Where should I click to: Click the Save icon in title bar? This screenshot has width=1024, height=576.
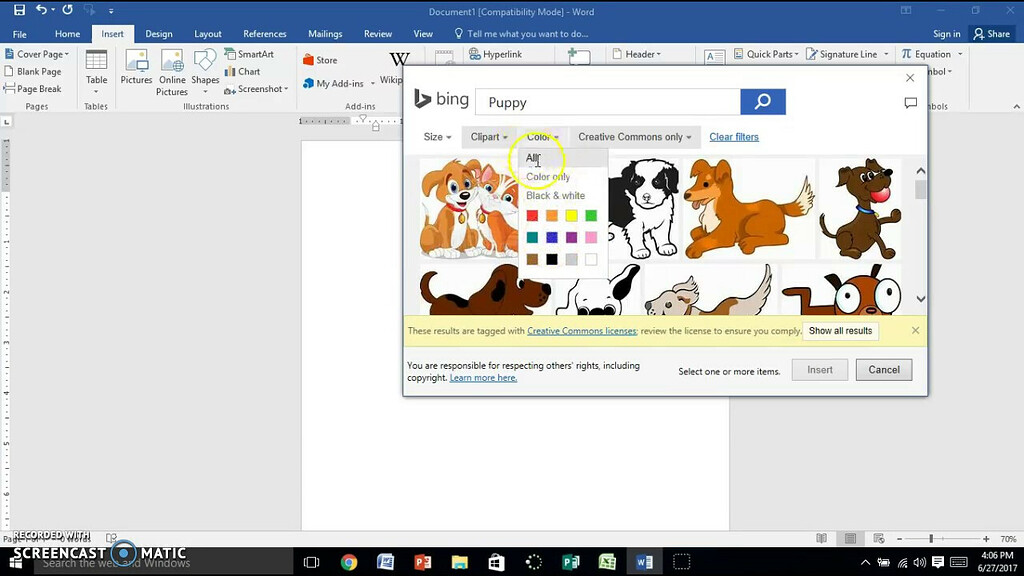(x=19, y=10)
